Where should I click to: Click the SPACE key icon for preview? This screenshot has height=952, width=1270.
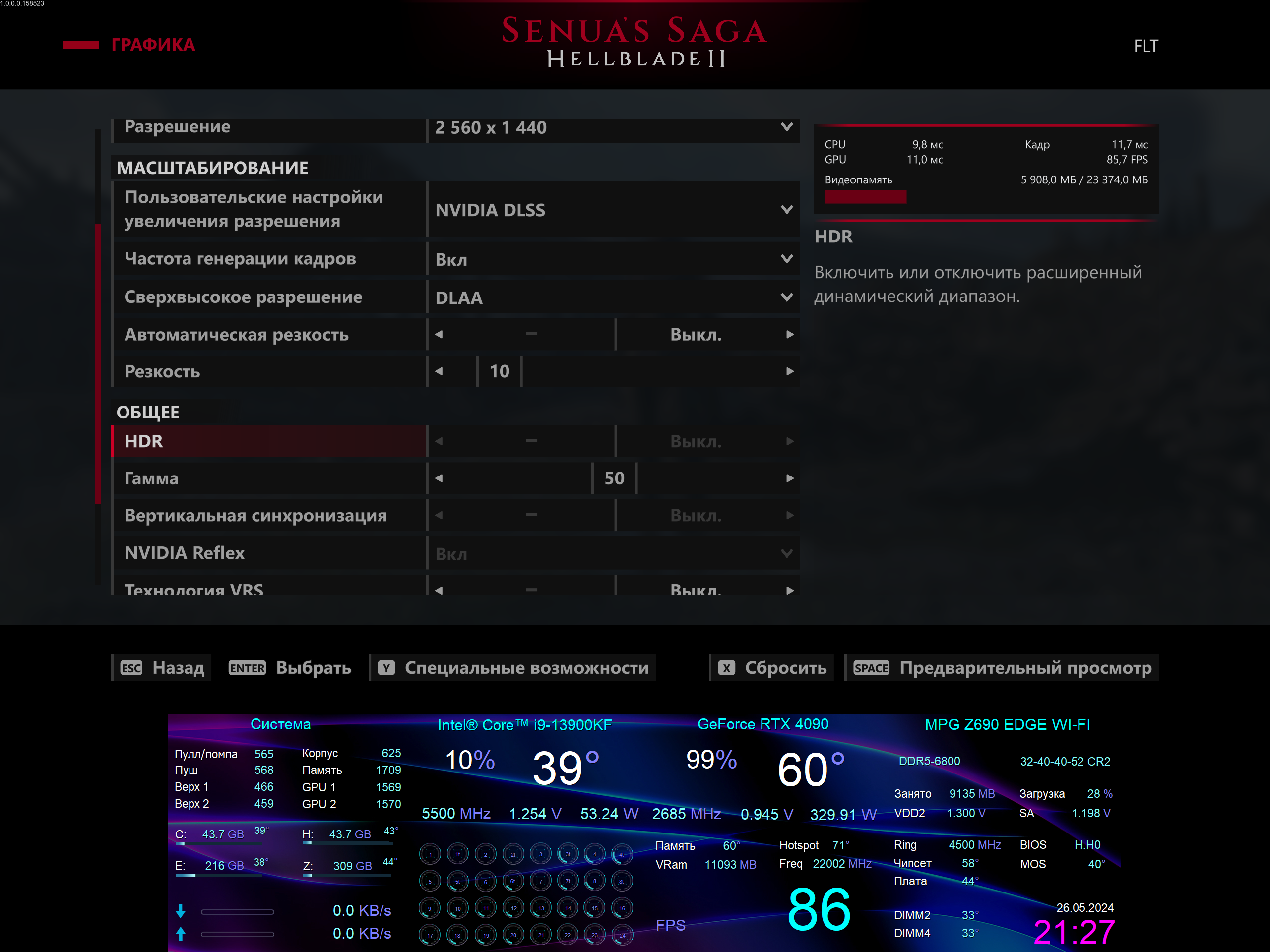[x=871, y=668]
